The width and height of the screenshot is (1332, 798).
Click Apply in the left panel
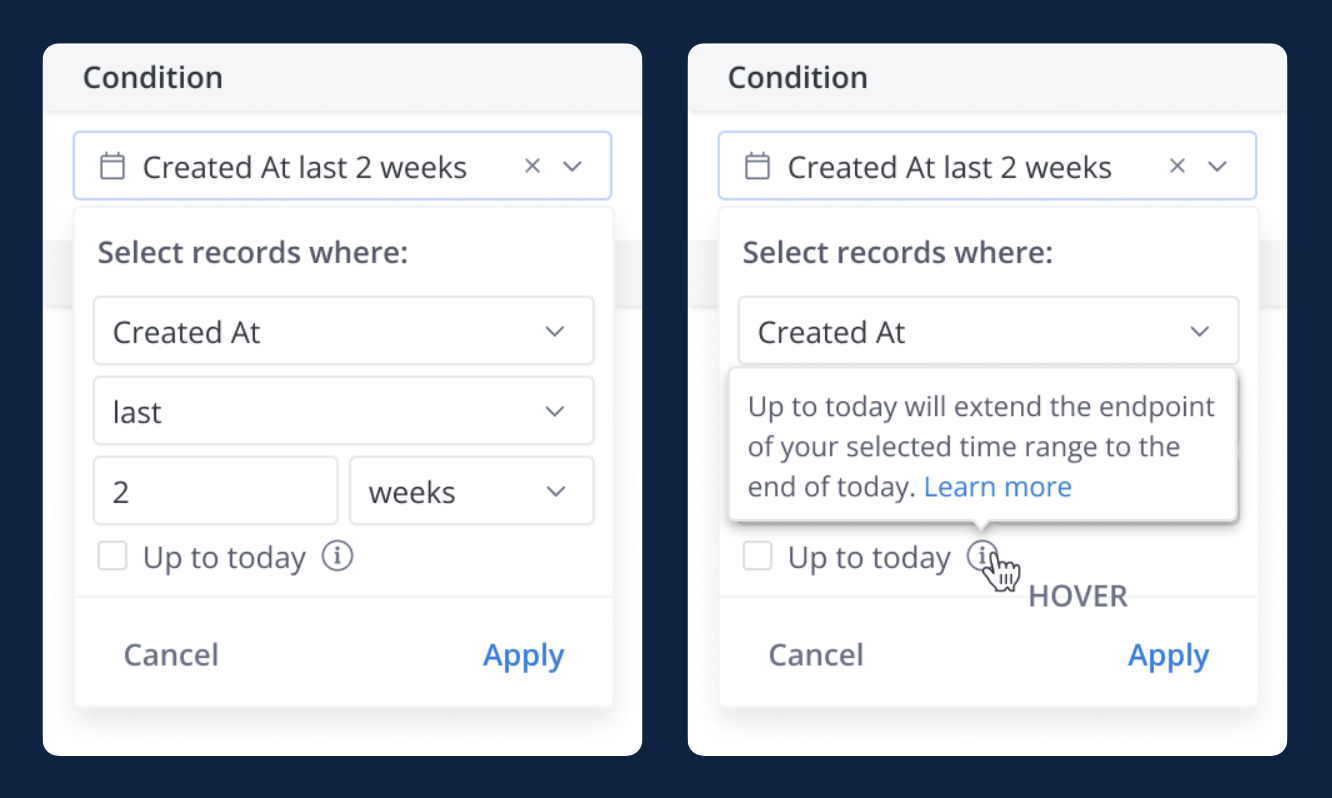pos(524,655)
